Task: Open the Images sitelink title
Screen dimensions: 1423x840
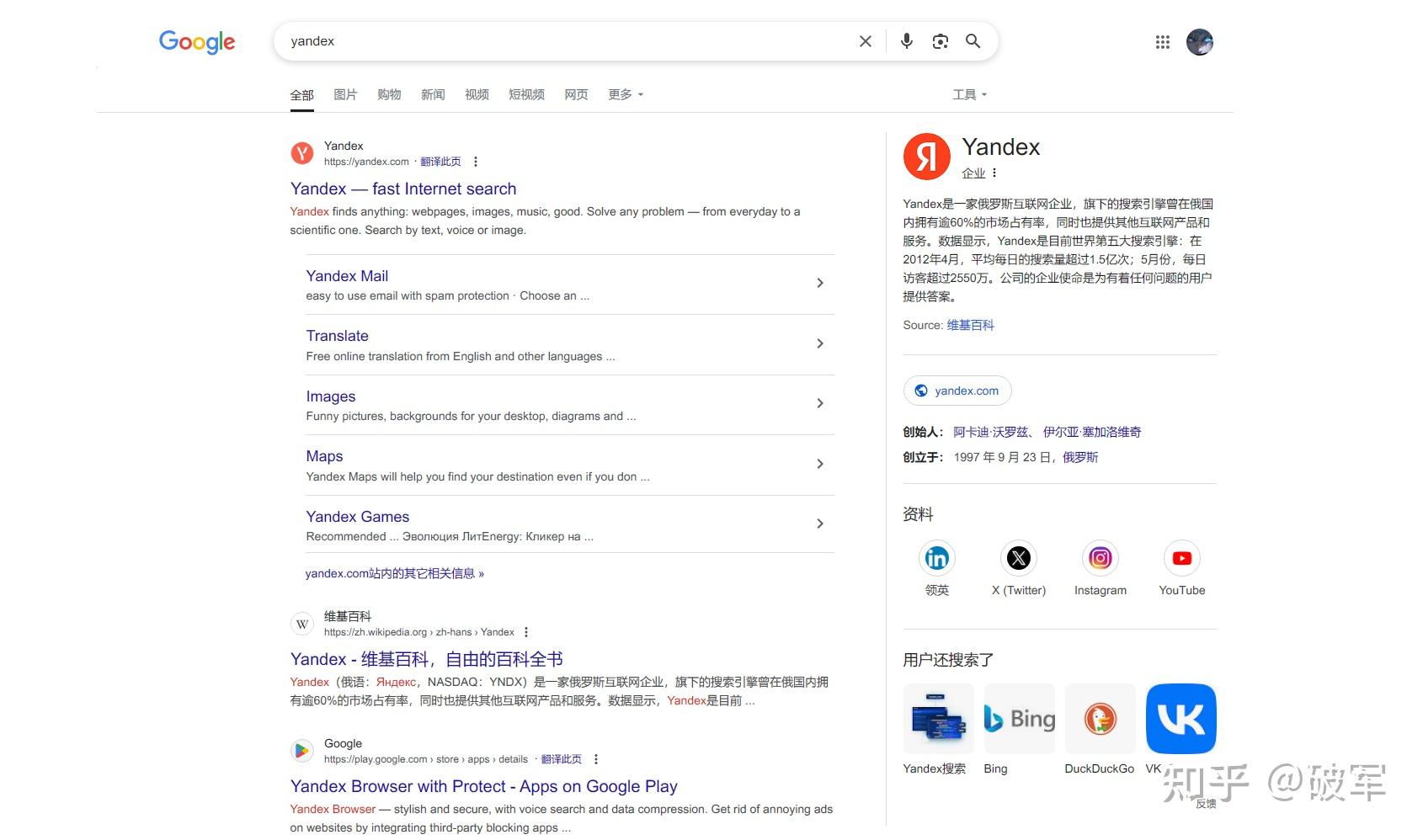Action: 331,396
